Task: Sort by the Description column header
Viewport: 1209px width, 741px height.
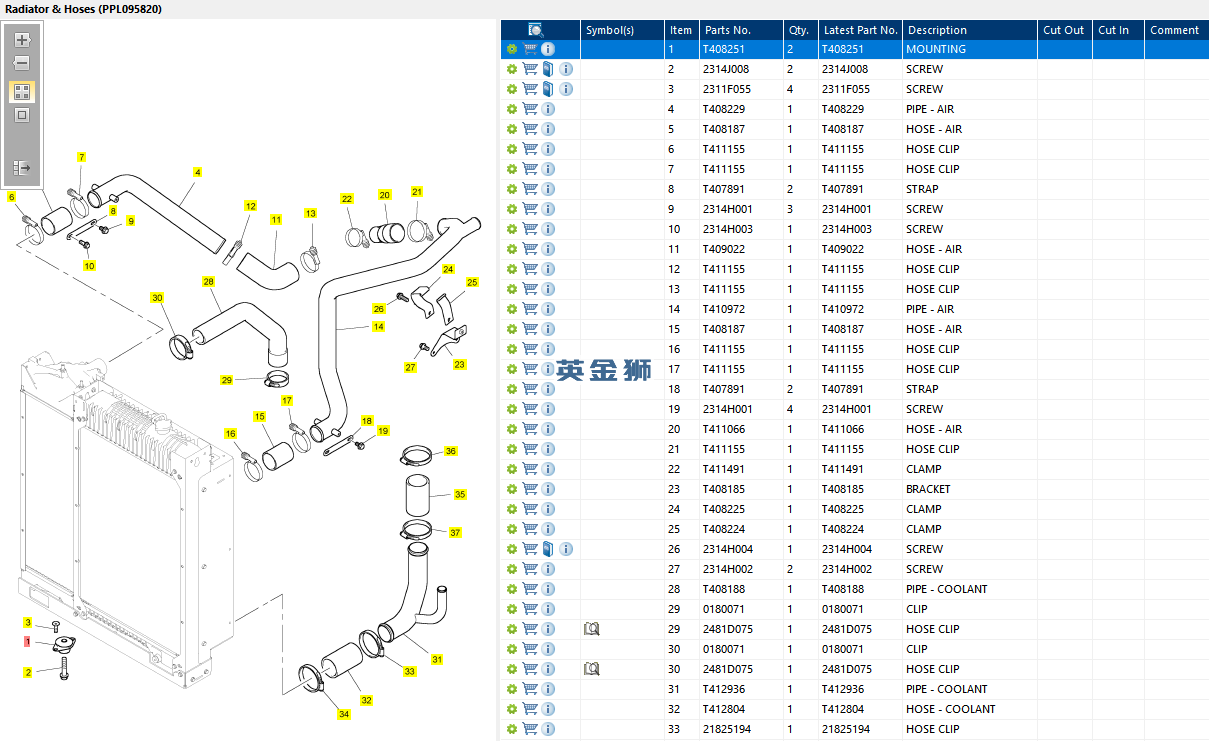Action: pyautogui.click(x=970, y=30)
